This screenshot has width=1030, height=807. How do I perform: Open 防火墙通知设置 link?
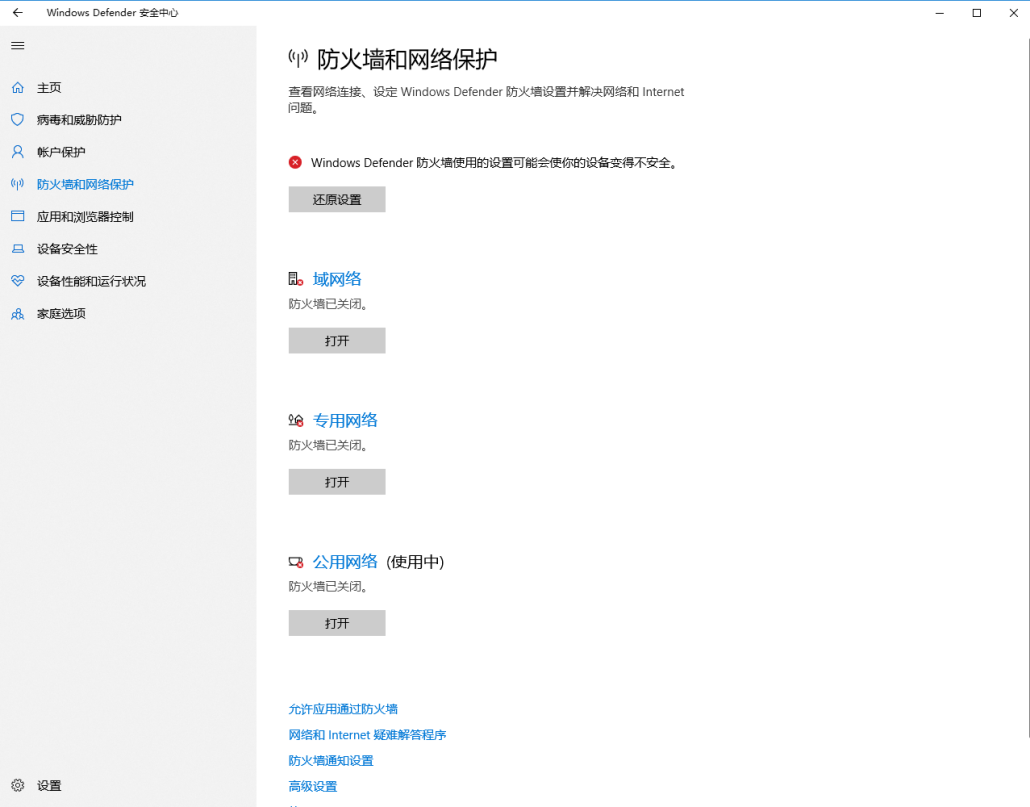pyautogui.click(x=330, y=760)
